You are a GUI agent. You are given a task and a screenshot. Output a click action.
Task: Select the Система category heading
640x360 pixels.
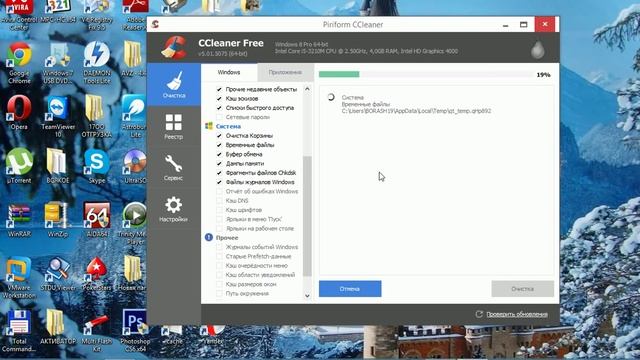click(228, 127)
